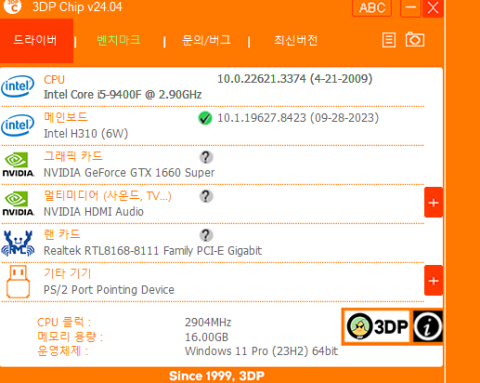
Task: Click the Intel logo beside CPU
Action: [x=18, y=86]
